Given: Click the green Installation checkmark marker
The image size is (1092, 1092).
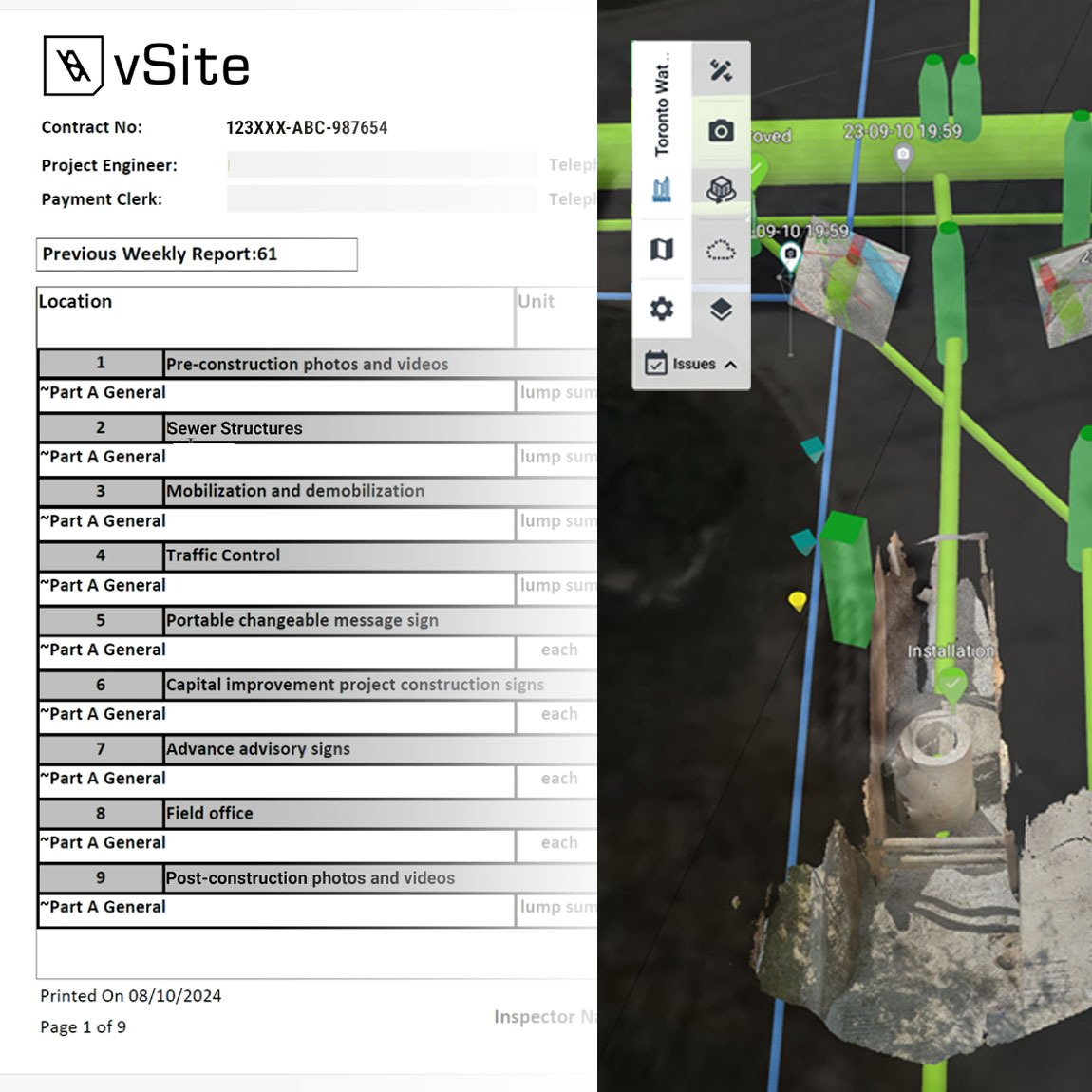Looking at the screenshot, I should click(951, 684).
